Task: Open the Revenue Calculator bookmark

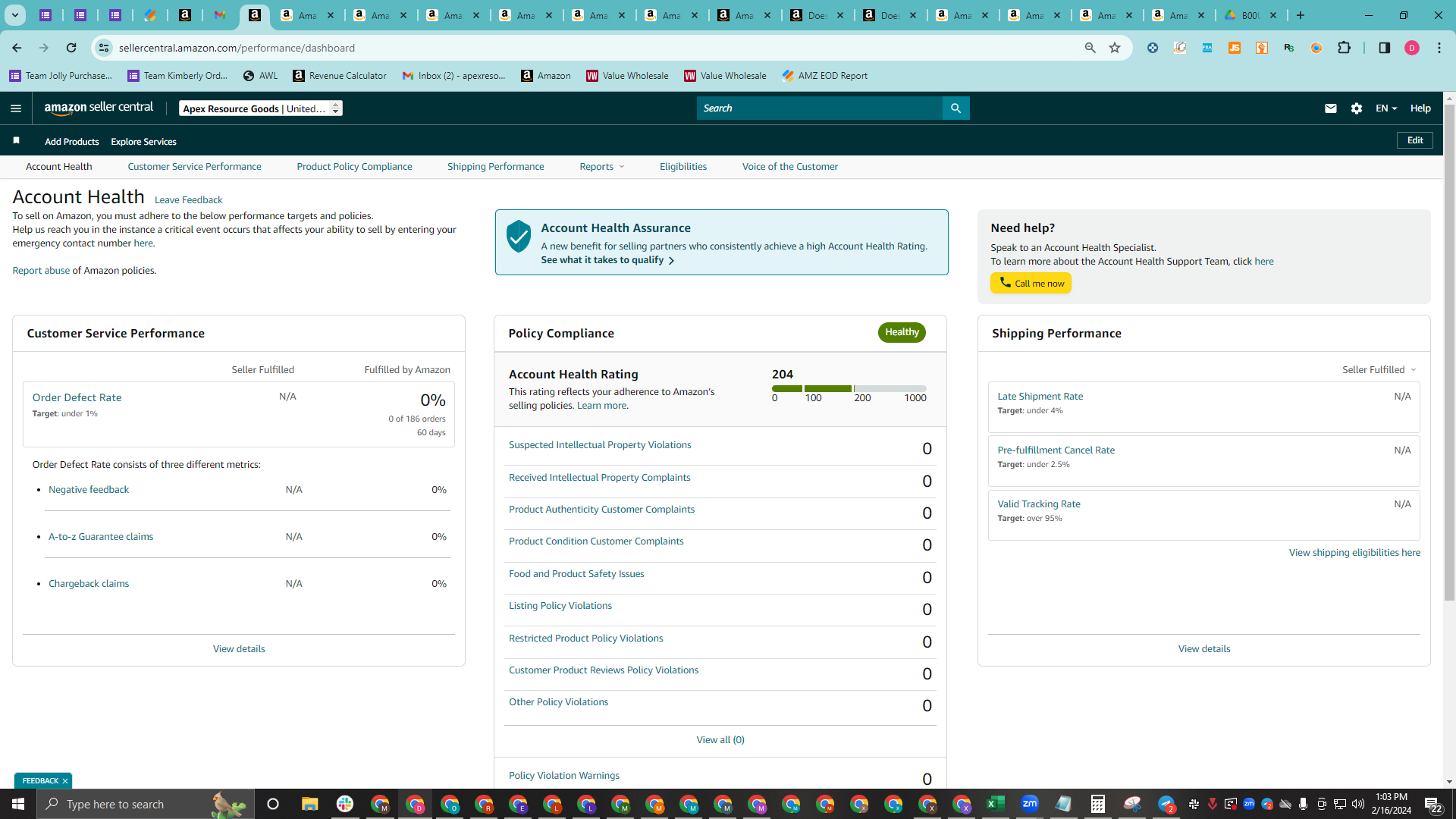Action: point(340,76)
